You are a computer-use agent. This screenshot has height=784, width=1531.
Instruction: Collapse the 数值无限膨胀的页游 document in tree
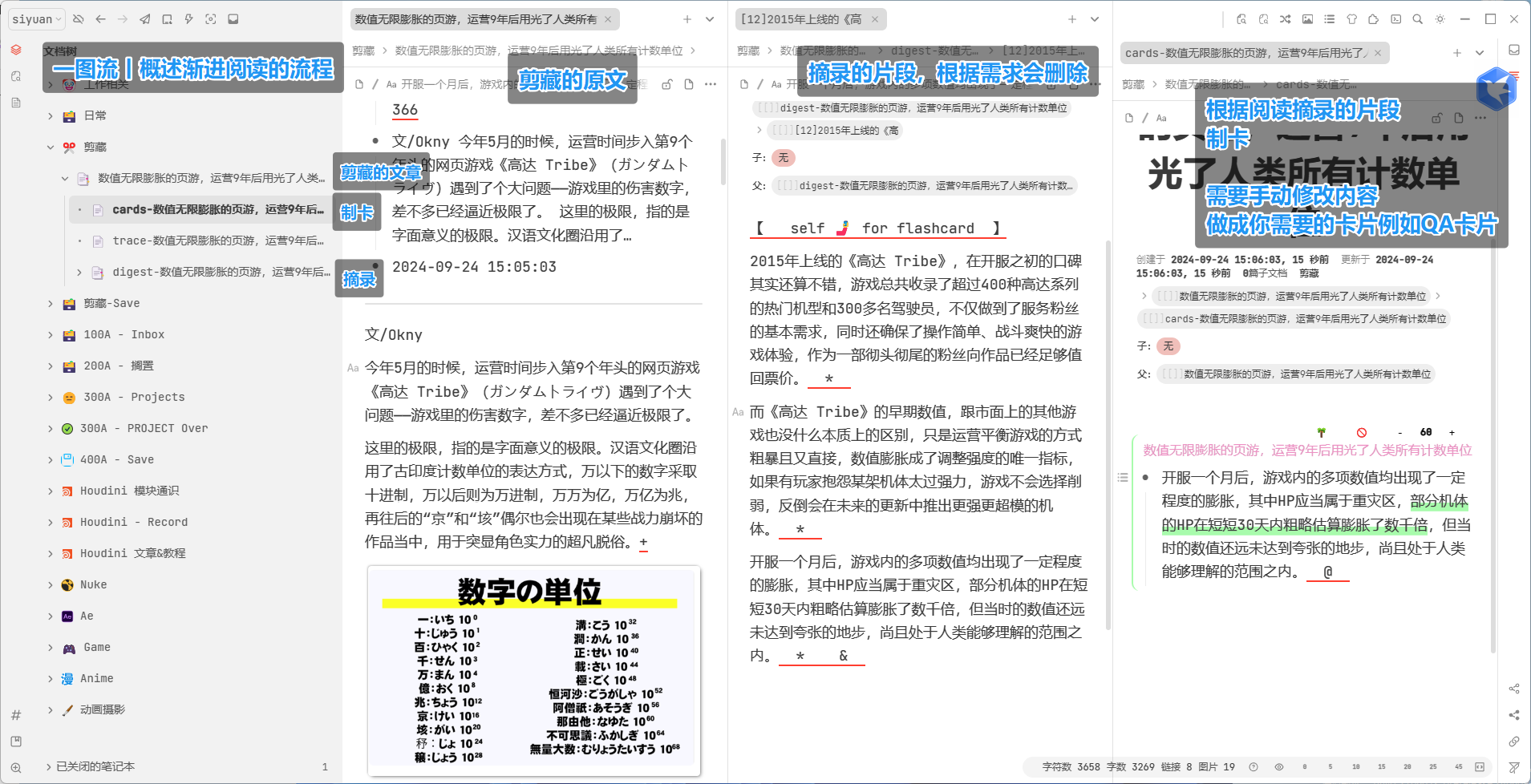click(x=65, y=179)
